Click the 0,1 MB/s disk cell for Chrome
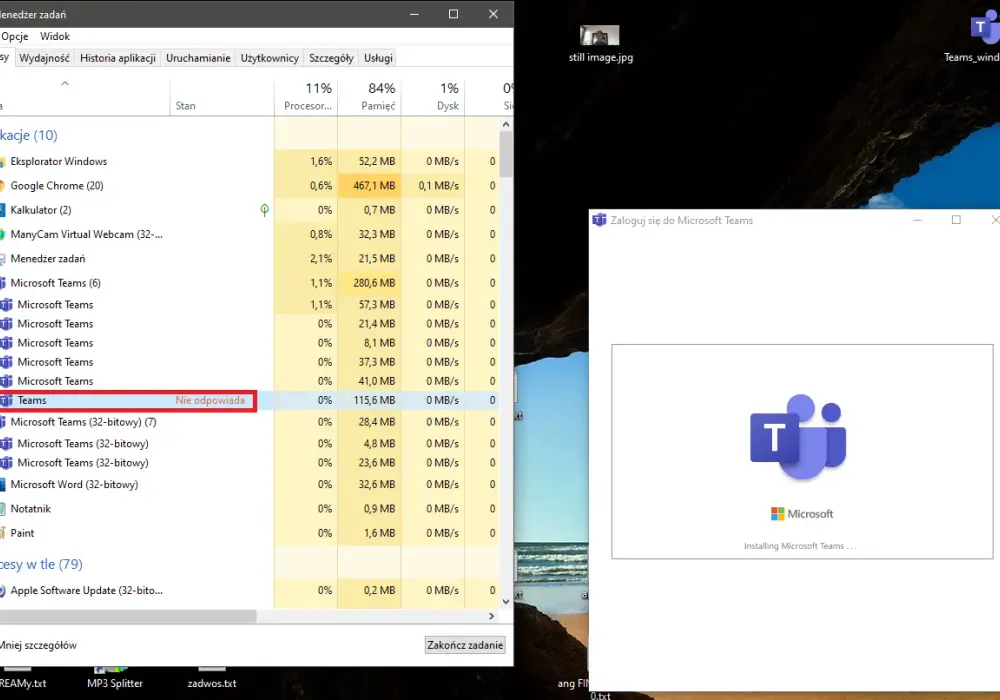 (432, 186)
